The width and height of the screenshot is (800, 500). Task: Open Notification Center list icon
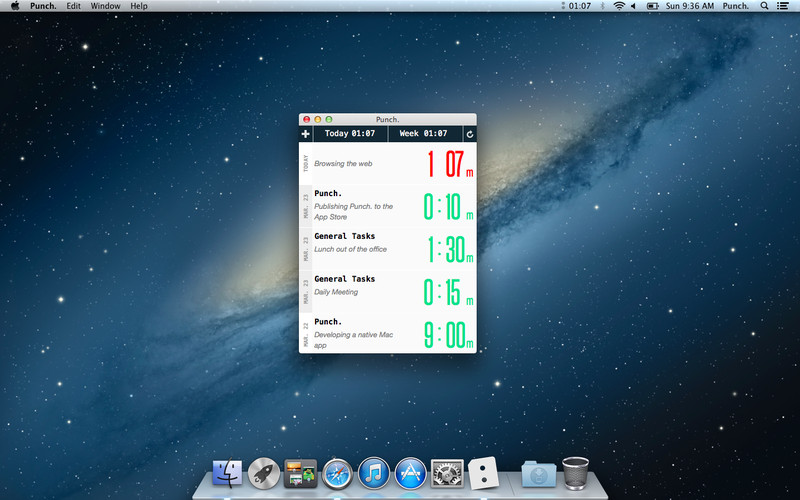tap(782, 6)
